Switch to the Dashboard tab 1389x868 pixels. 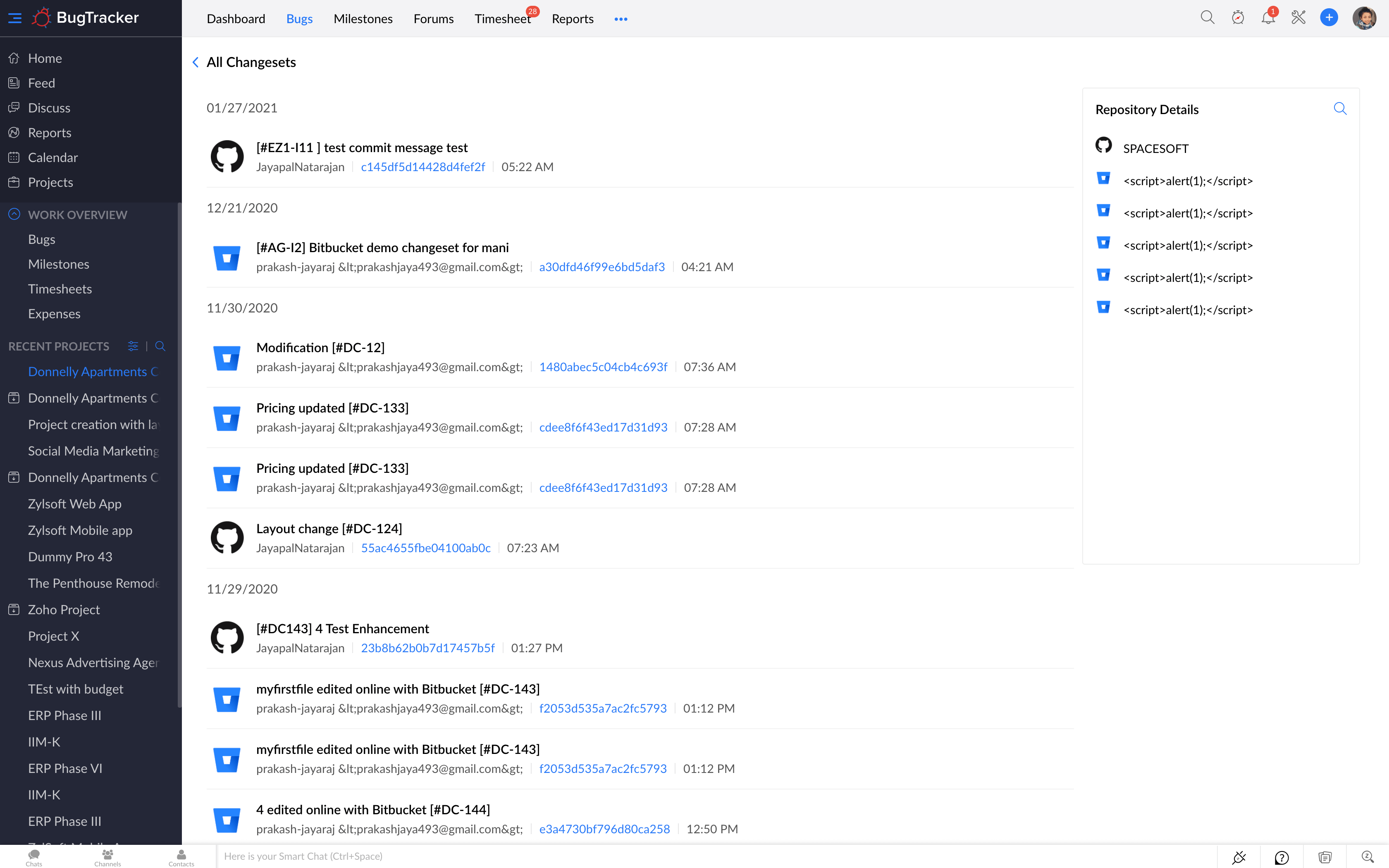(236, 19)
